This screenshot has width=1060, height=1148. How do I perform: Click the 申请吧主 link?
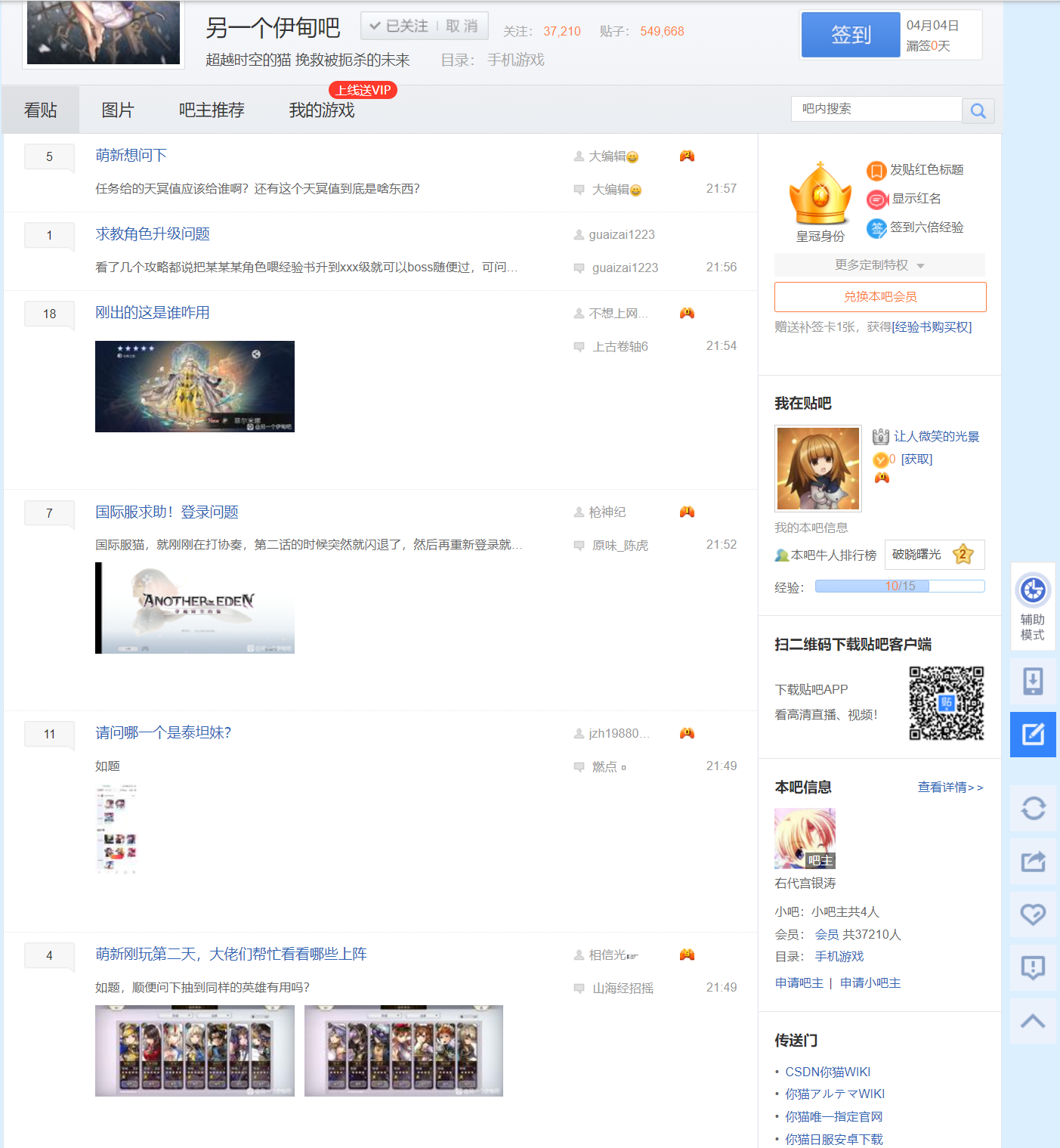pos(799,983)
